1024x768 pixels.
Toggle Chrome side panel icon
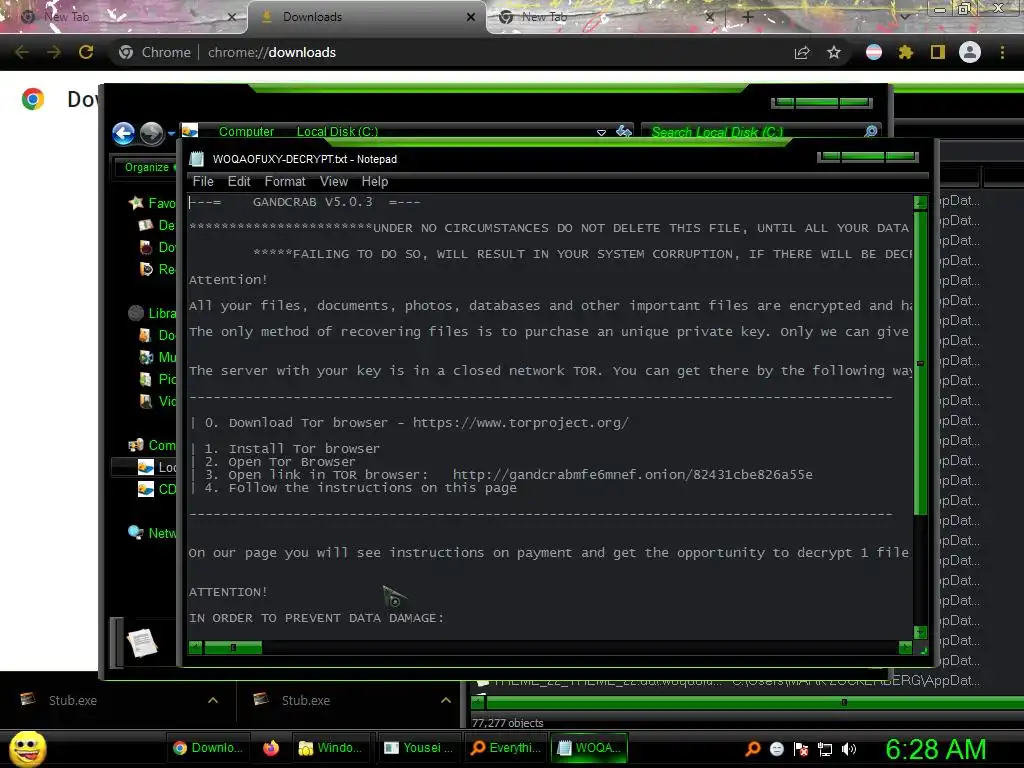pyautogui.click(x=938, y=52)
